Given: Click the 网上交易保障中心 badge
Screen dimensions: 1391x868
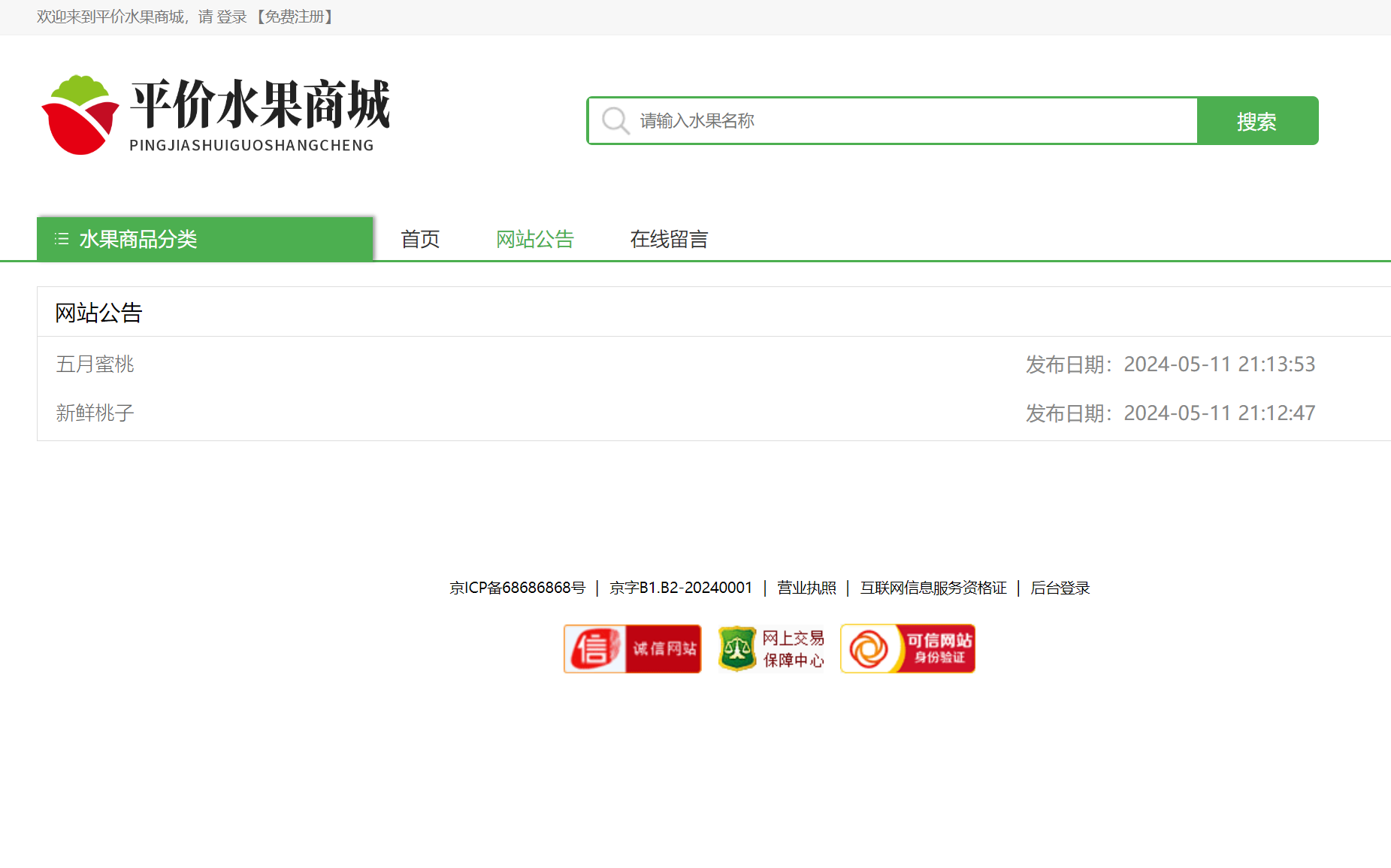Looking at the screenshot, I should pos(771,648).
